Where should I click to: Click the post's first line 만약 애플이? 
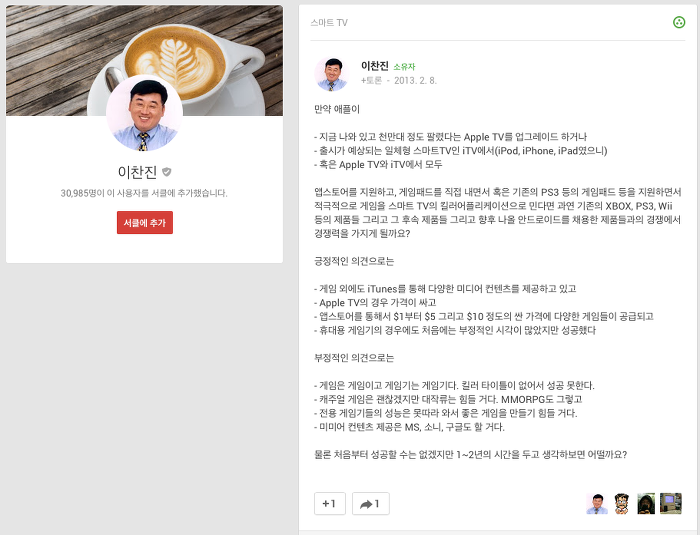337,109
